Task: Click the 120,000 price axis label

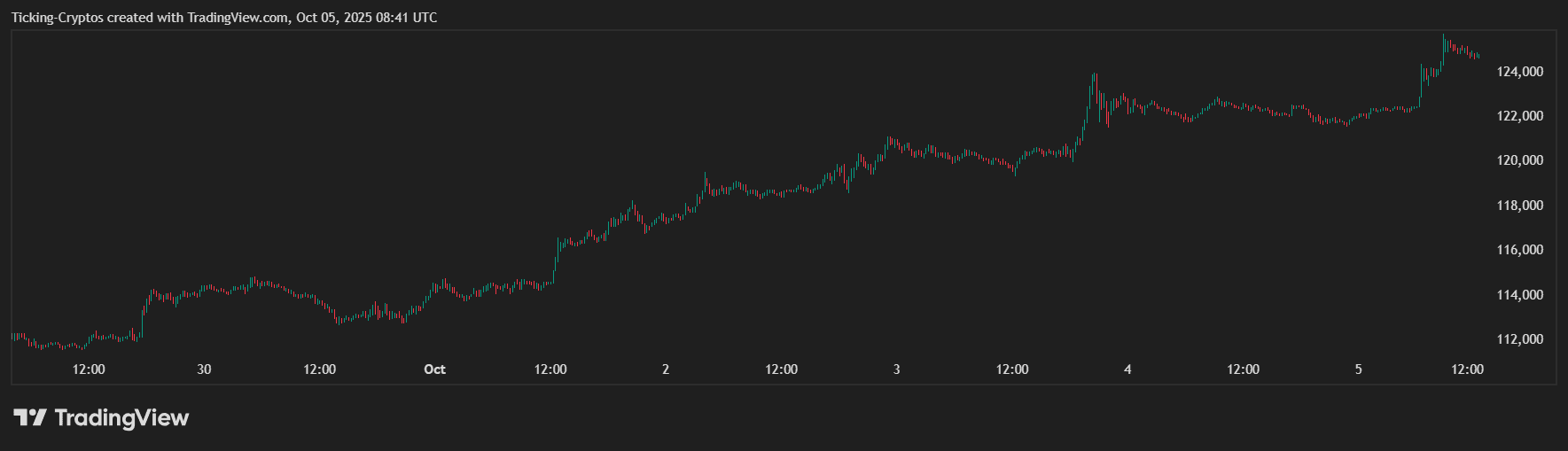Action: click(1519, 160)
